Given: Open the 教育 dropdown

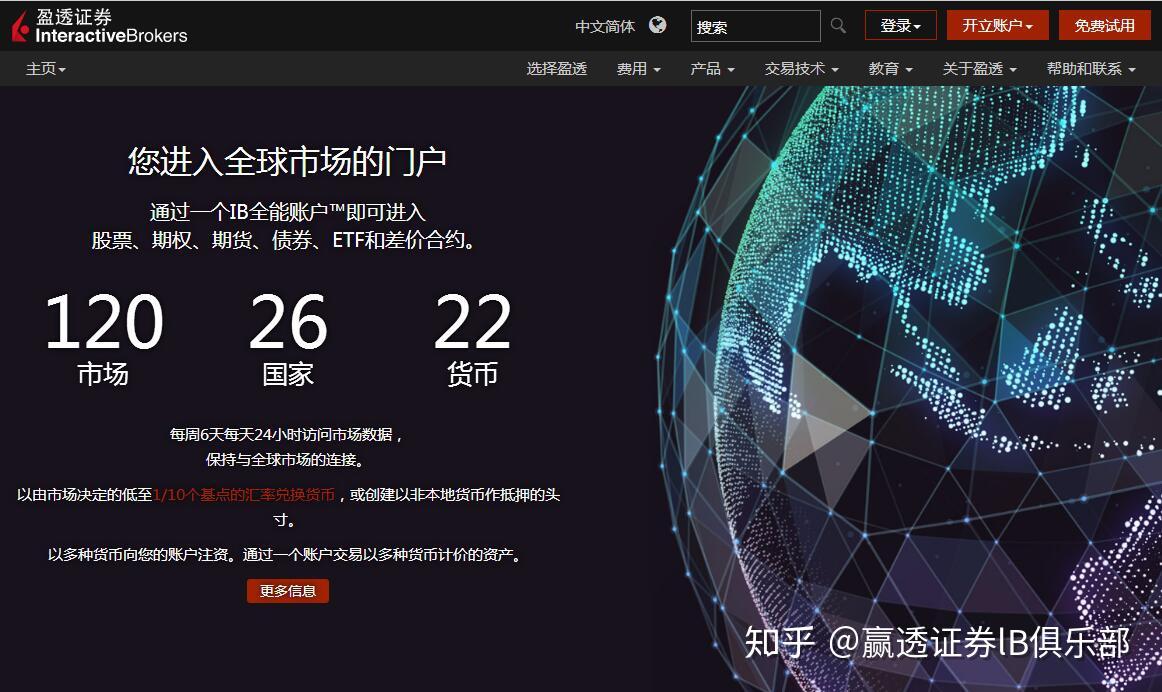Looking at the screenshot, I should point(890,70).
